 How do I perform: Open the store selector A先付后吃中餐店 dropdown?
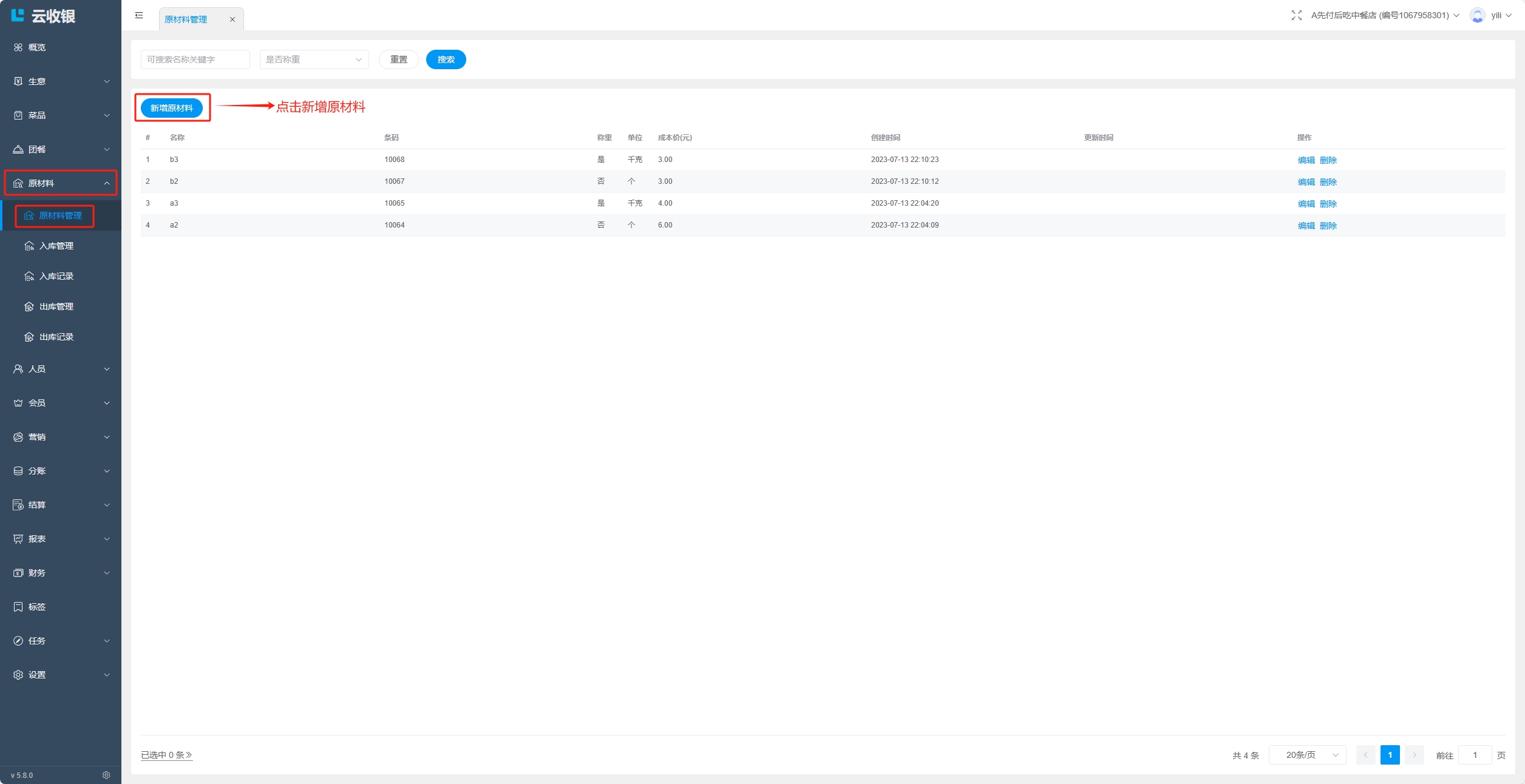tap(1384, 15)
